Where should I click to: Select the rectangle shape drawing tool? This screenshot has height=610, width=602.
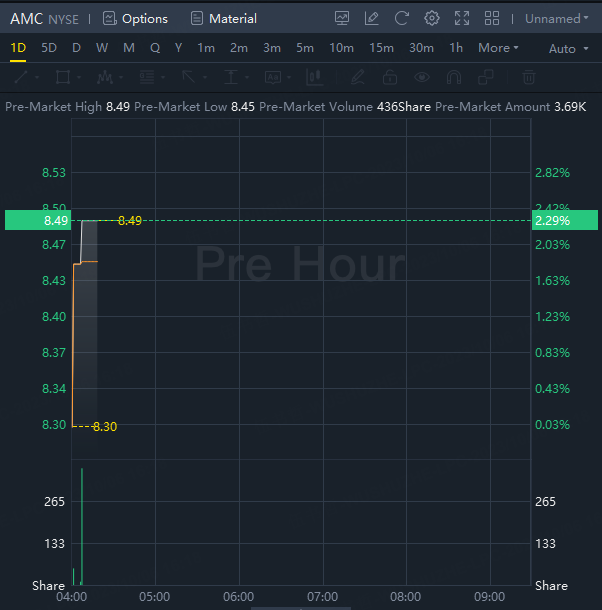(x=64, y=77)
